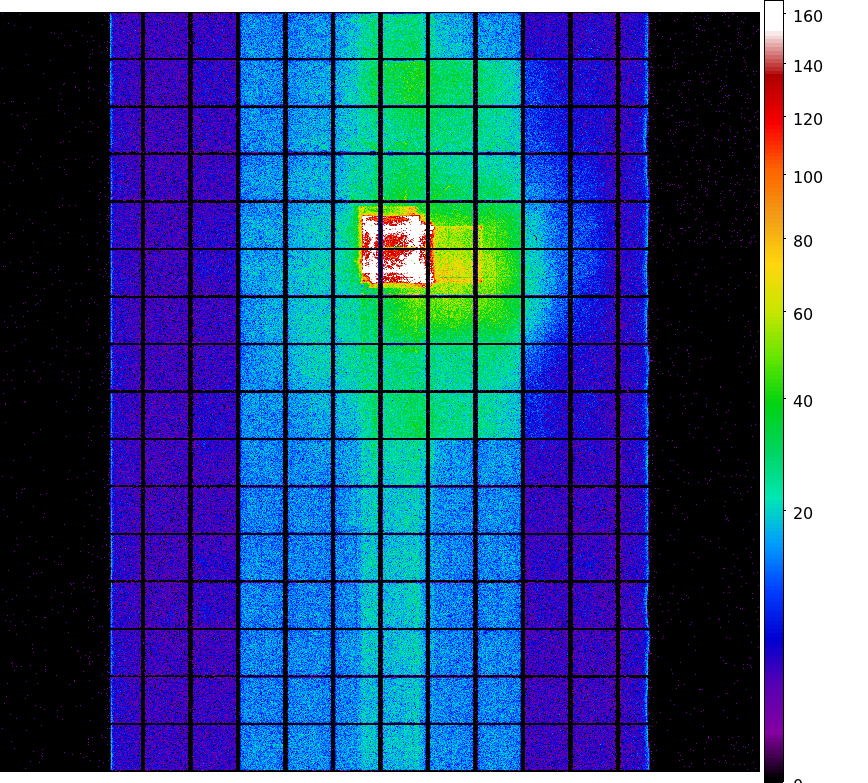
Task: Click the colorbar tick label 100
Action: click(808, 178)
